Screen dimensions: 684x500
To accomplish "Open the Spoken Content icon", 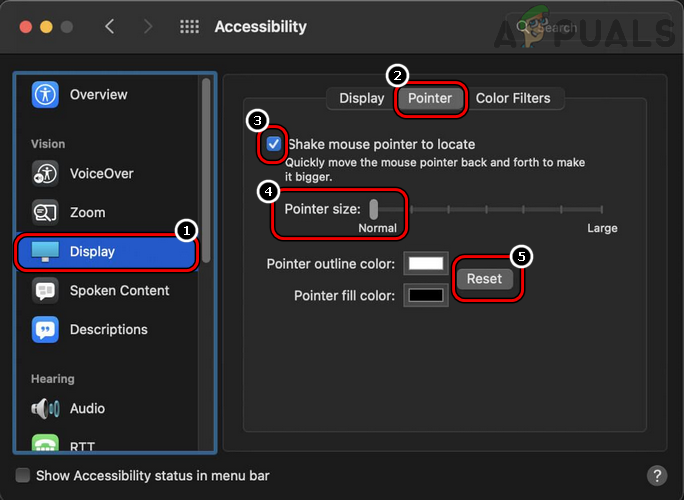I will pyautogui.click(x=46, y=290).
